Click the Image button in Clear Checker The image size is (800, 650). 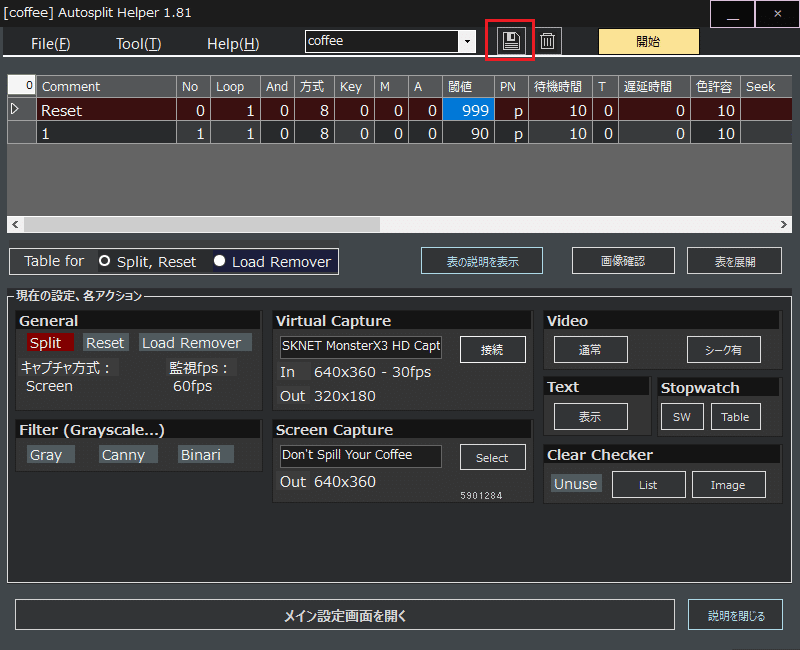click(729, 484)
